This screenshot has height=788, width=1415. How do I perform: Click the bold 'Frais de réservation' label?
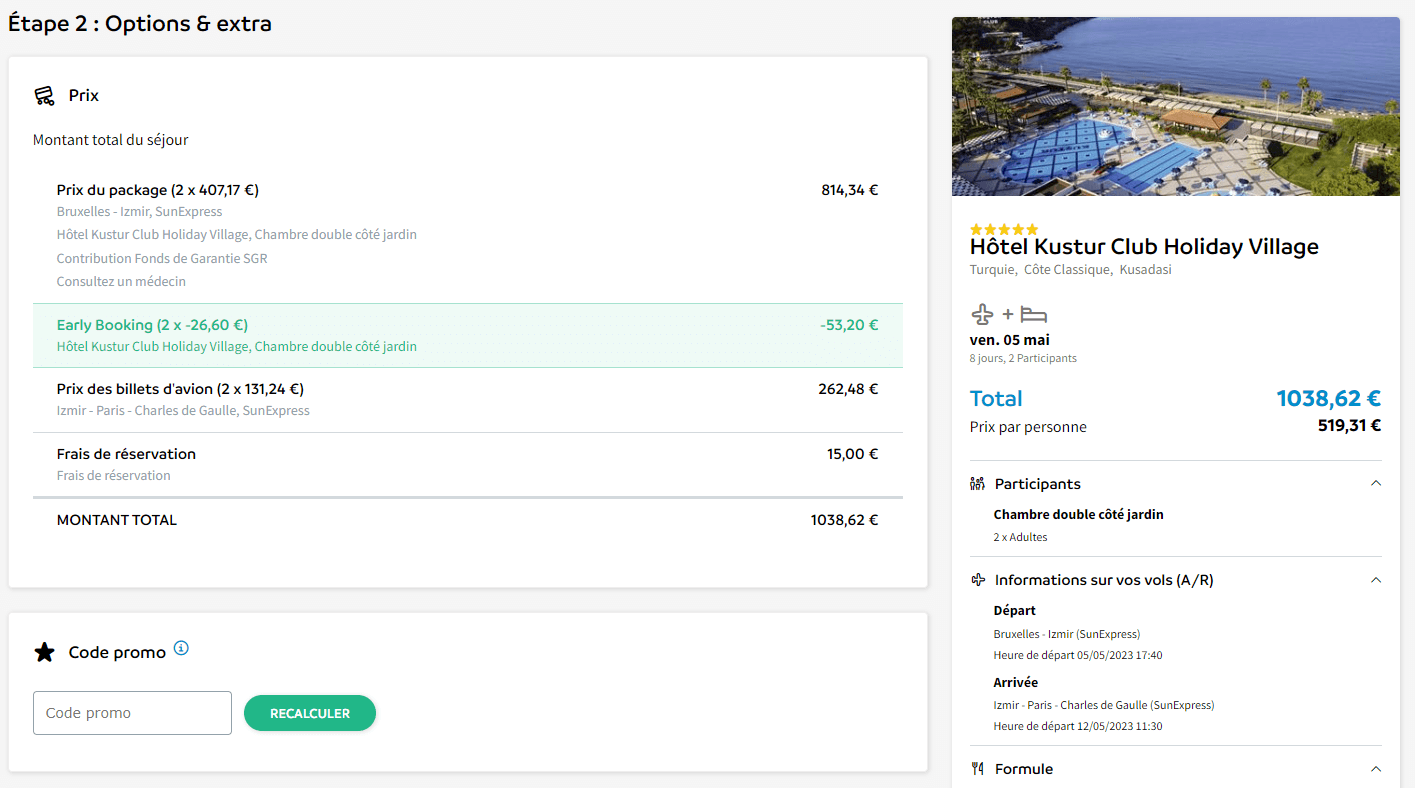tap(126, 454)
